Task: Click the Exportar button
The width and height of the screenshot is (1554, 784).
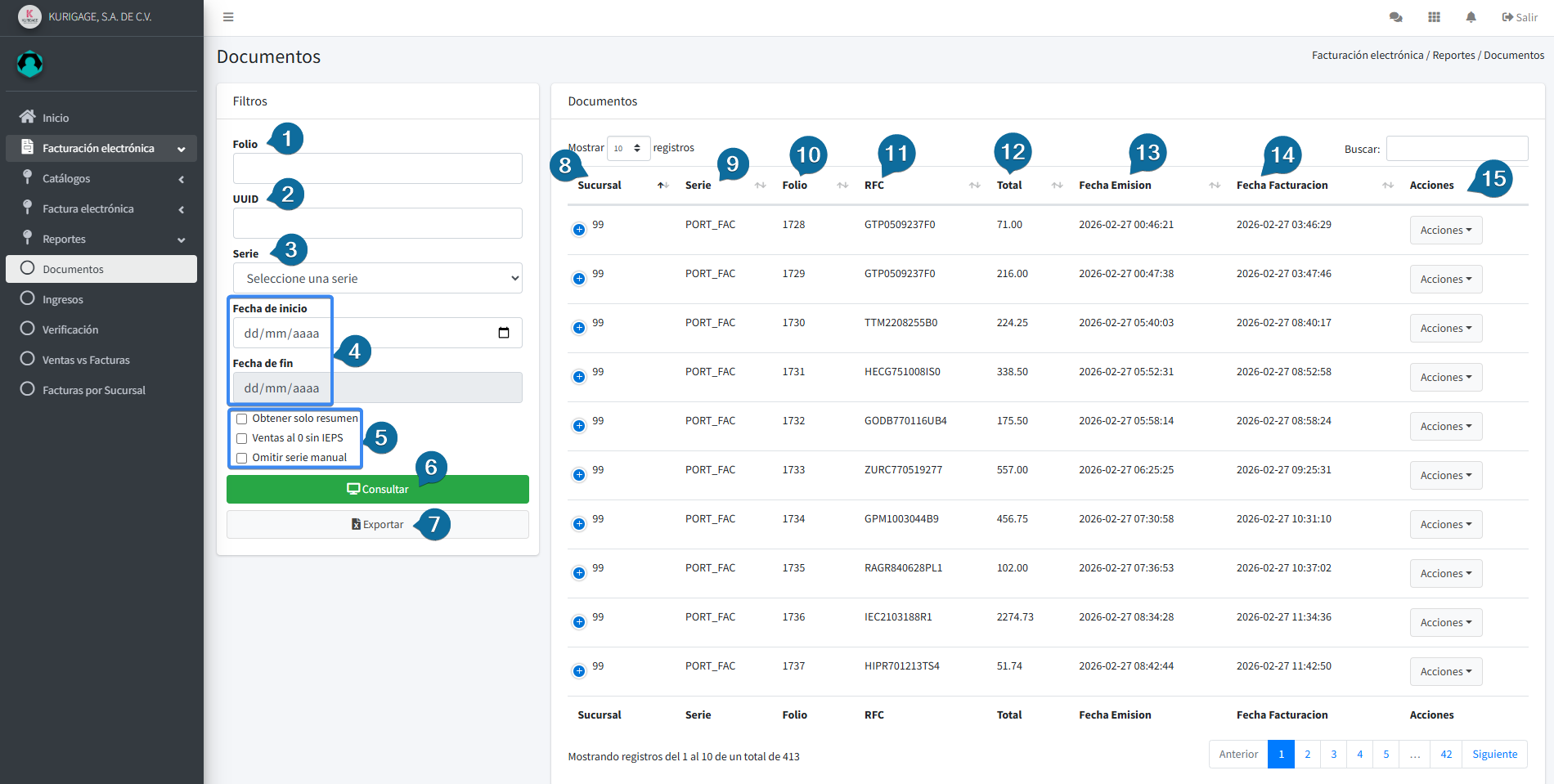Action: click(x=377, y=525)
